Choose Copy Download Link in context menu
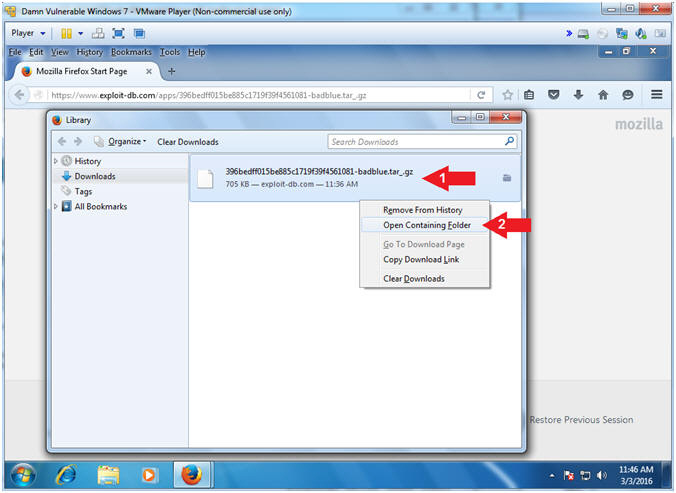Screen dimensions: 676x493 tap(425, 259)
